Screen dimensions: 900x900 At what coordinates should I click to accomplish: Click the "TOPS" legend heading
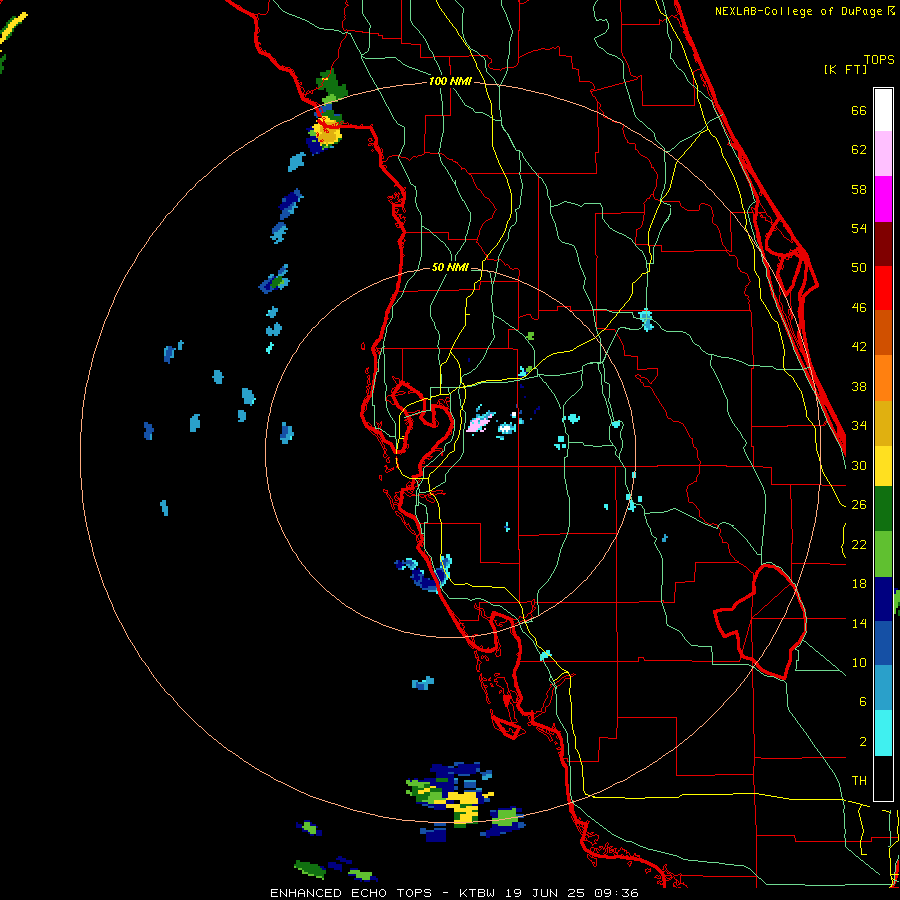coord(879,60)
